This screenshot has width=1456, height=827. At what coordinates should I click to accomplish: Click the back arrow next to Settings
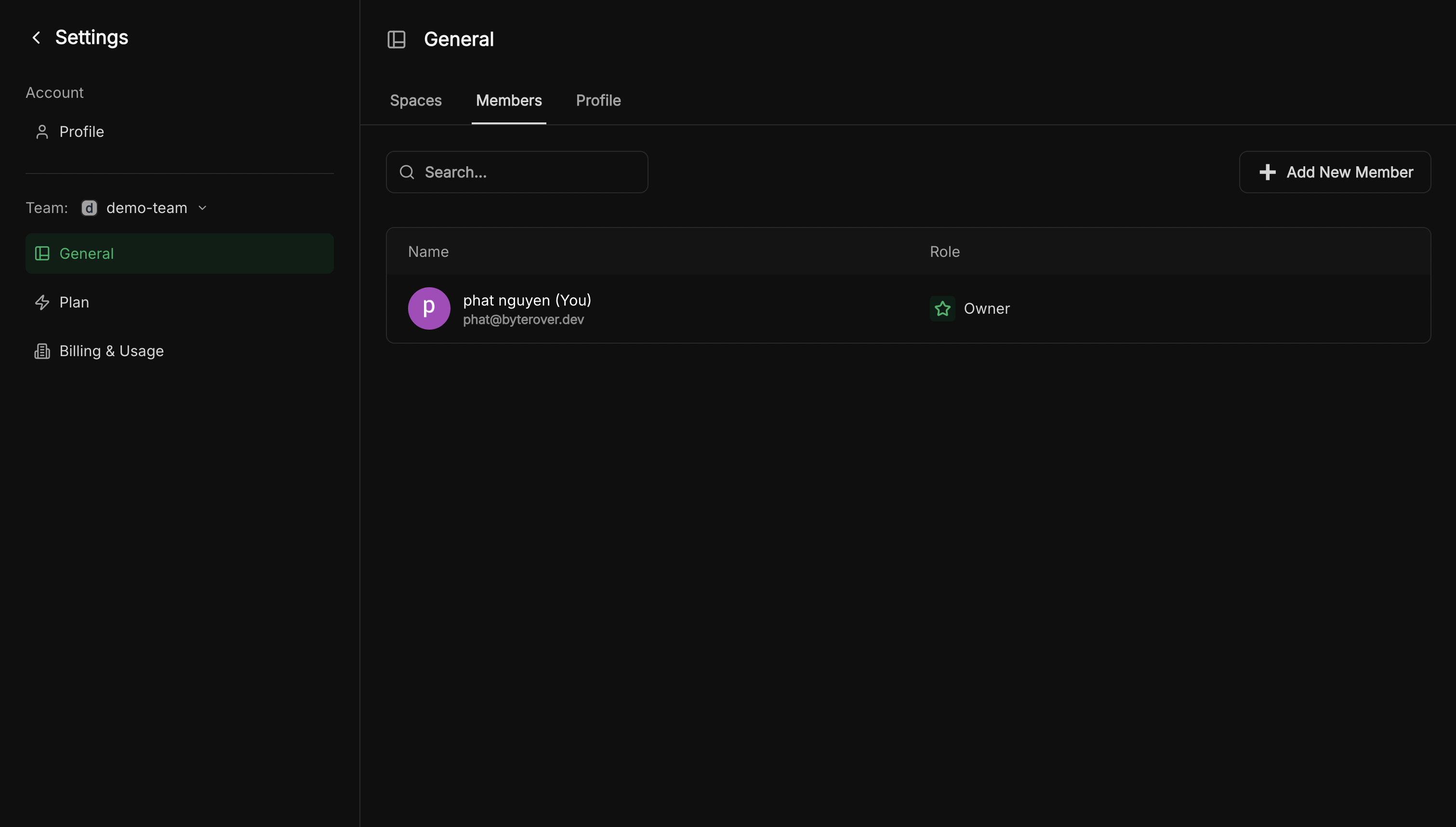click(36, 37)
